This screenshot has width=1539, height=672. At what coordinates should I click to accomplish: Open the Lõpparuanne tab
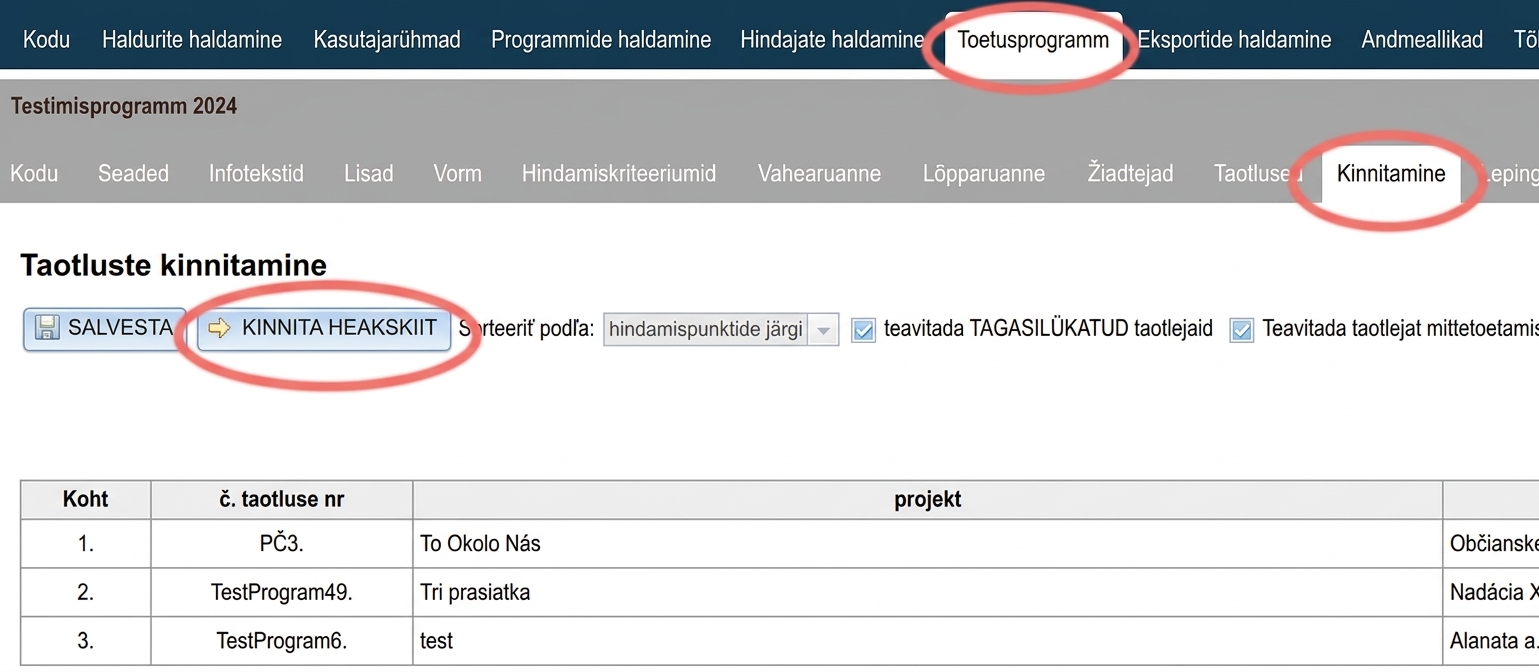point(984,174)
